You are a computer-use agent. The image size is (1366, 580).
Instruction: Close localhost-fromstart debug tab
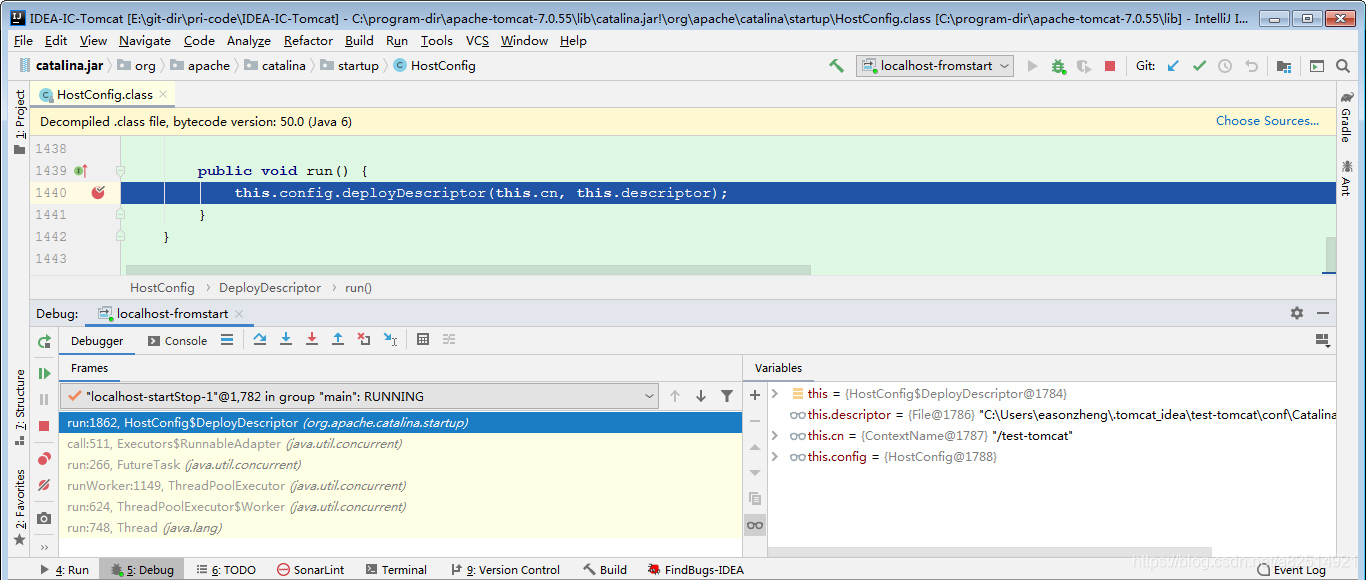[239, 314]
